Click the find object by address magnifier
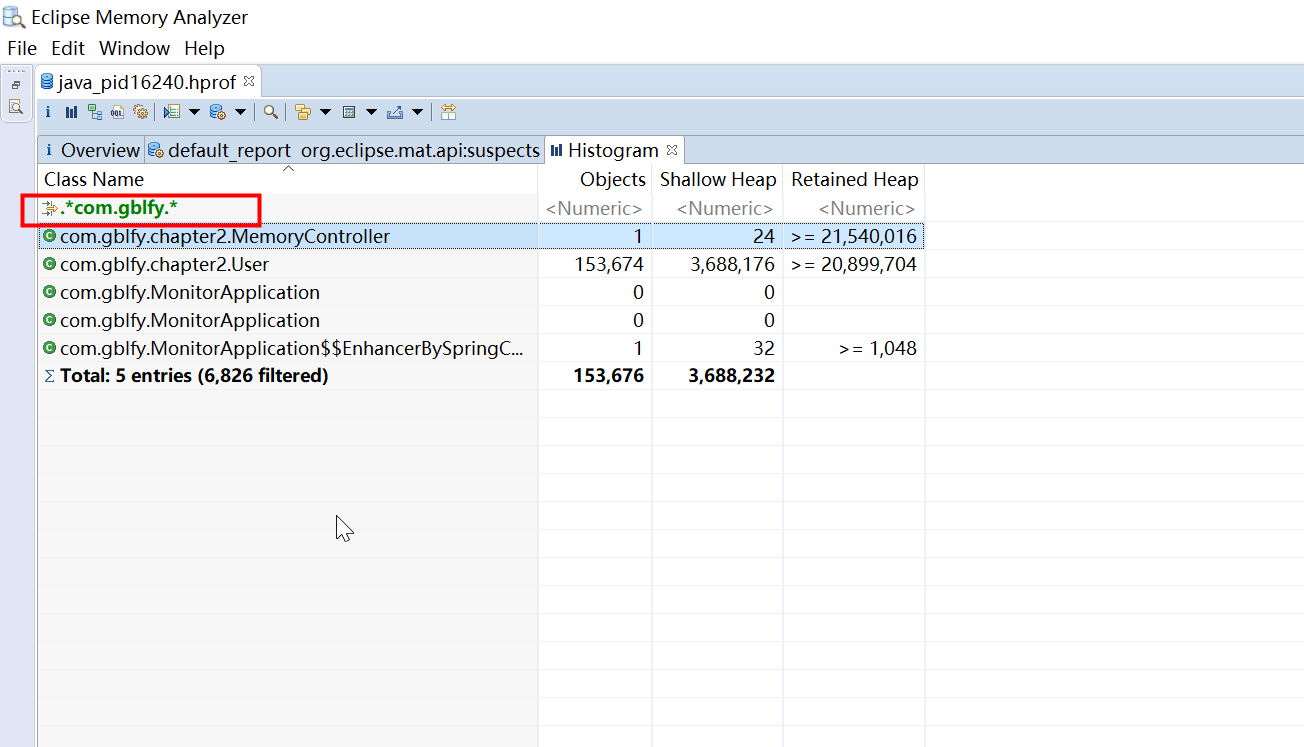Viewport: 1304px width, 747px height. tap(271, 112)
